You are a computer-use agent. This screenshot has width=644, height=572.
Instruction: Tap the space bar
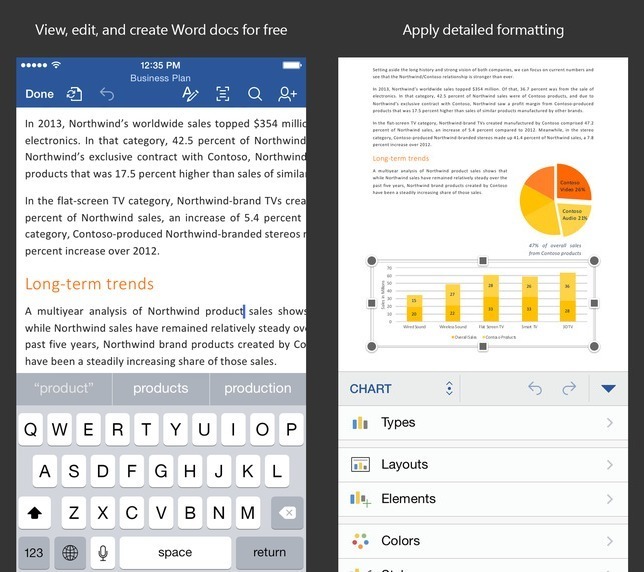[x=175, y=553]
